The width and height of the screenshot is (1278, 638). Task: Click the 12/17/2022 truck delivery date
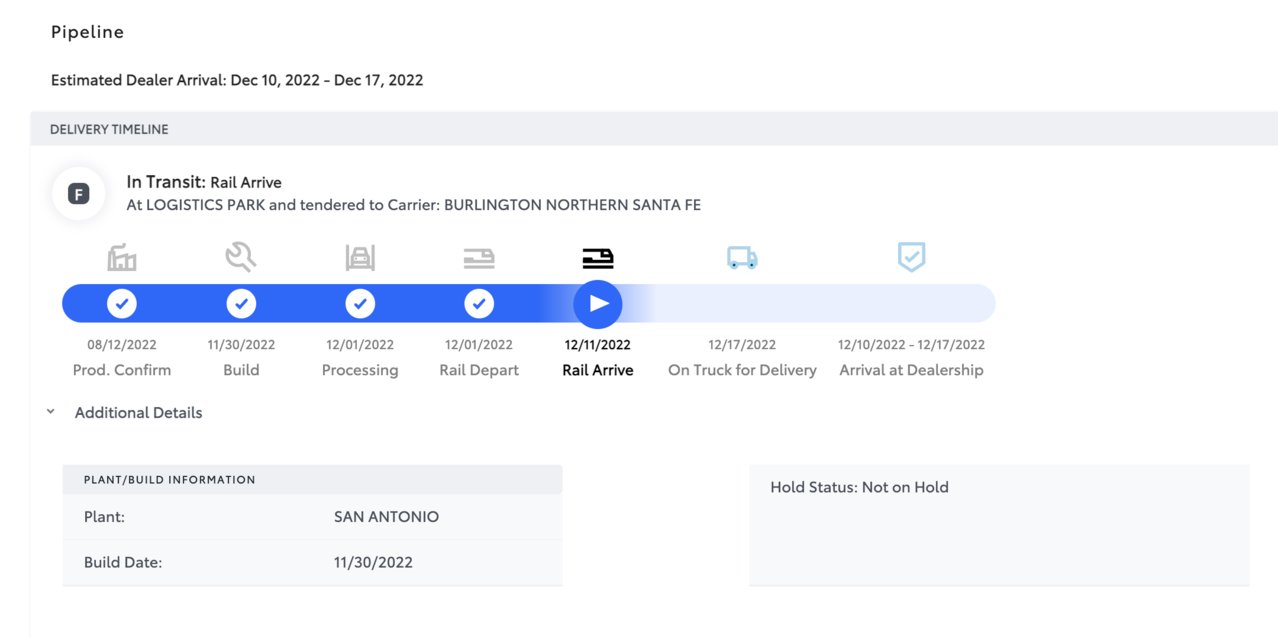pos(742,344)
